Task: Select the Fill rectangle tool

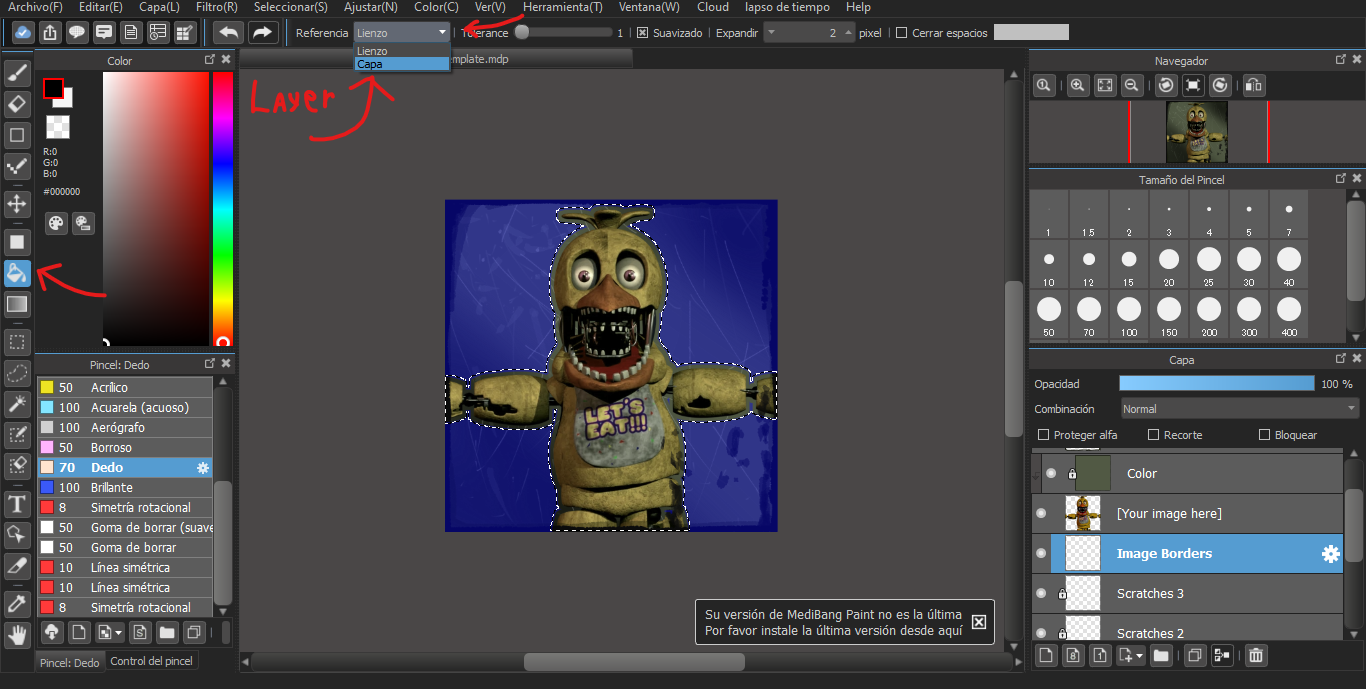Action: [17, 241]
